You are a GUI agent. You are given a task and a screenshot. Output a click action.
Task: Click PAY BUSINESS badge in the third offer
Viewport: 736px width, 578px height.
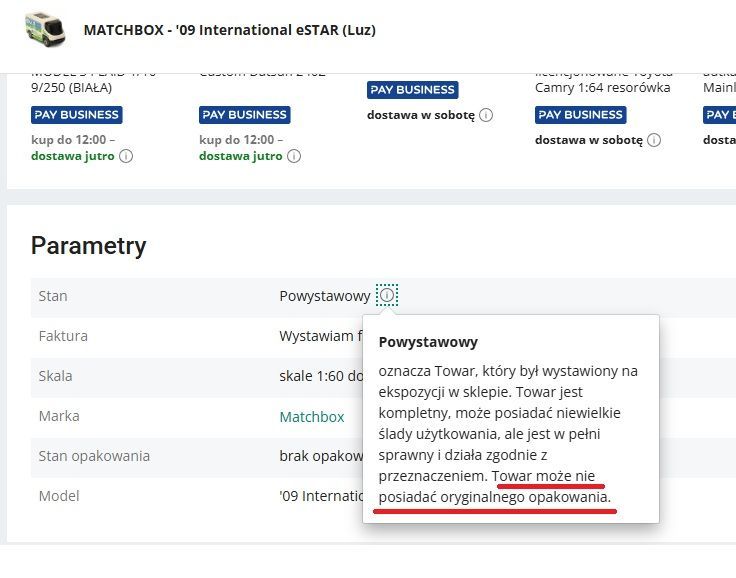412,90
